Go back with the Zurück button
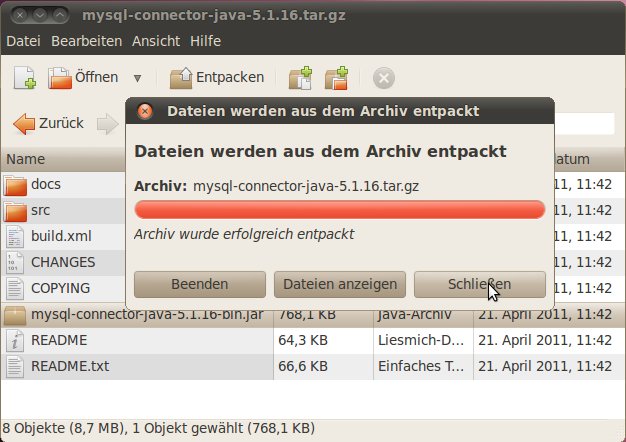Viewport: 626px width, 442px height. [48, 124]
